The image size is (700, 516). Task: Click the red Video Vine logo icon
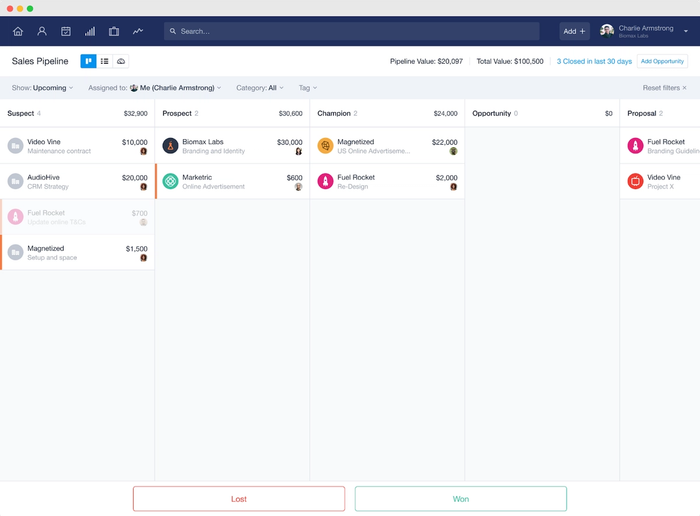click(x=635, y=181)
